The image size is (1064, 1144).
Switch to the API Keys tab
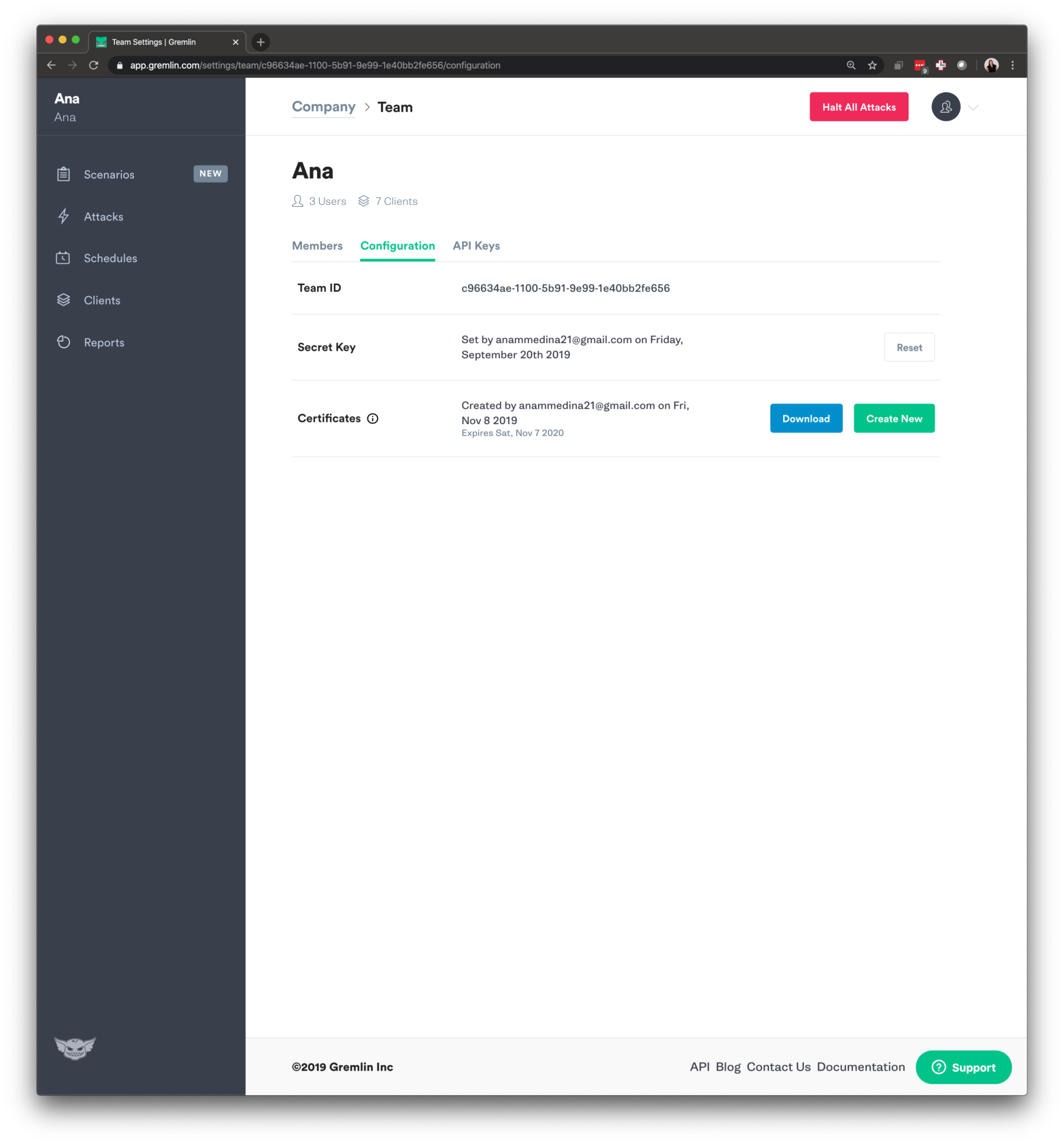click(x=477, y=246)
